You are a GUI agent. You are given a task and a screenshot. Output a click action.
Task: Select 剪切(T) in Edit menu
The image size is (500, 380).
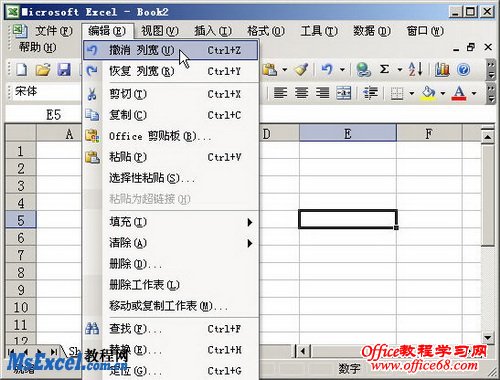170,94
